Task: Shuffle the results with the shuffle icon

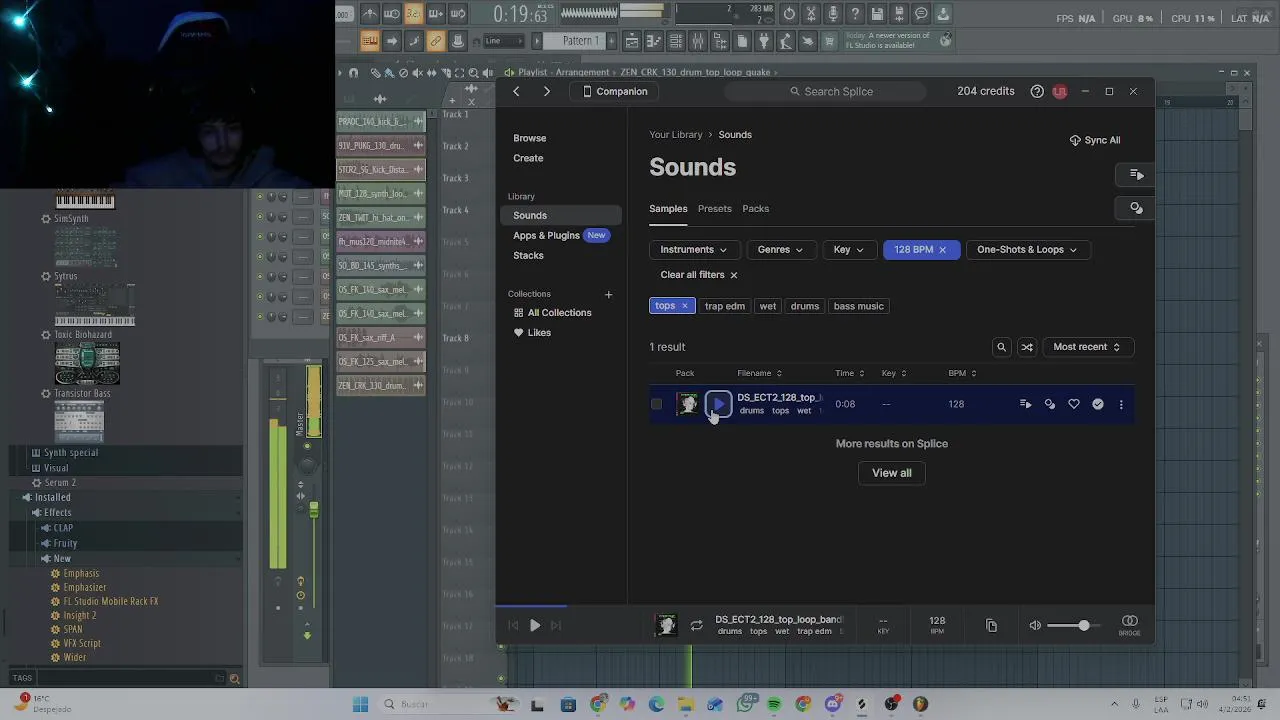Action: click(x=1027, y=347)
